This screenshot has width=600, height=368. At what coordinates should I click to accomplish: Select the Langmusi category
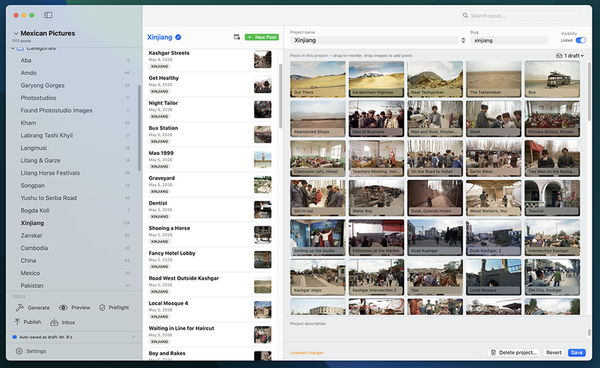[x=75, y=148]
